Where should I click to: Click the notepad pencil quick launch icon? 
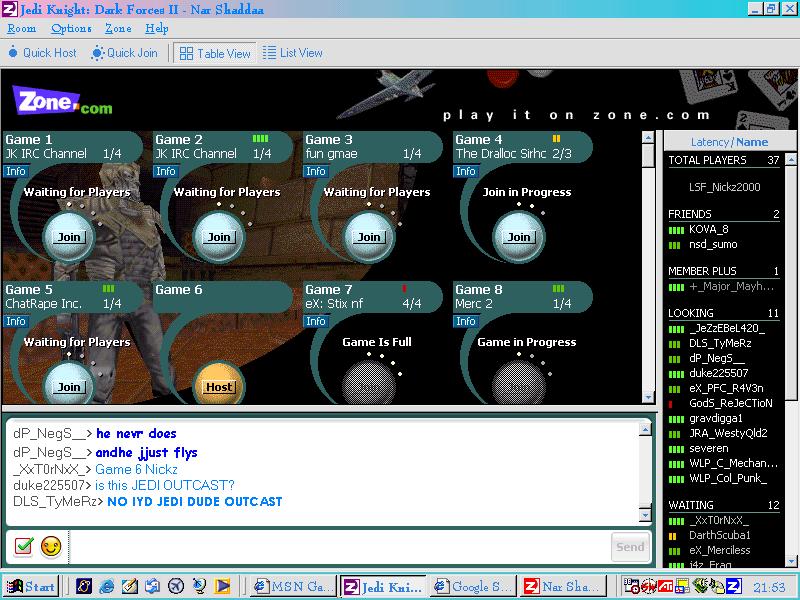(x=130, y=586)
